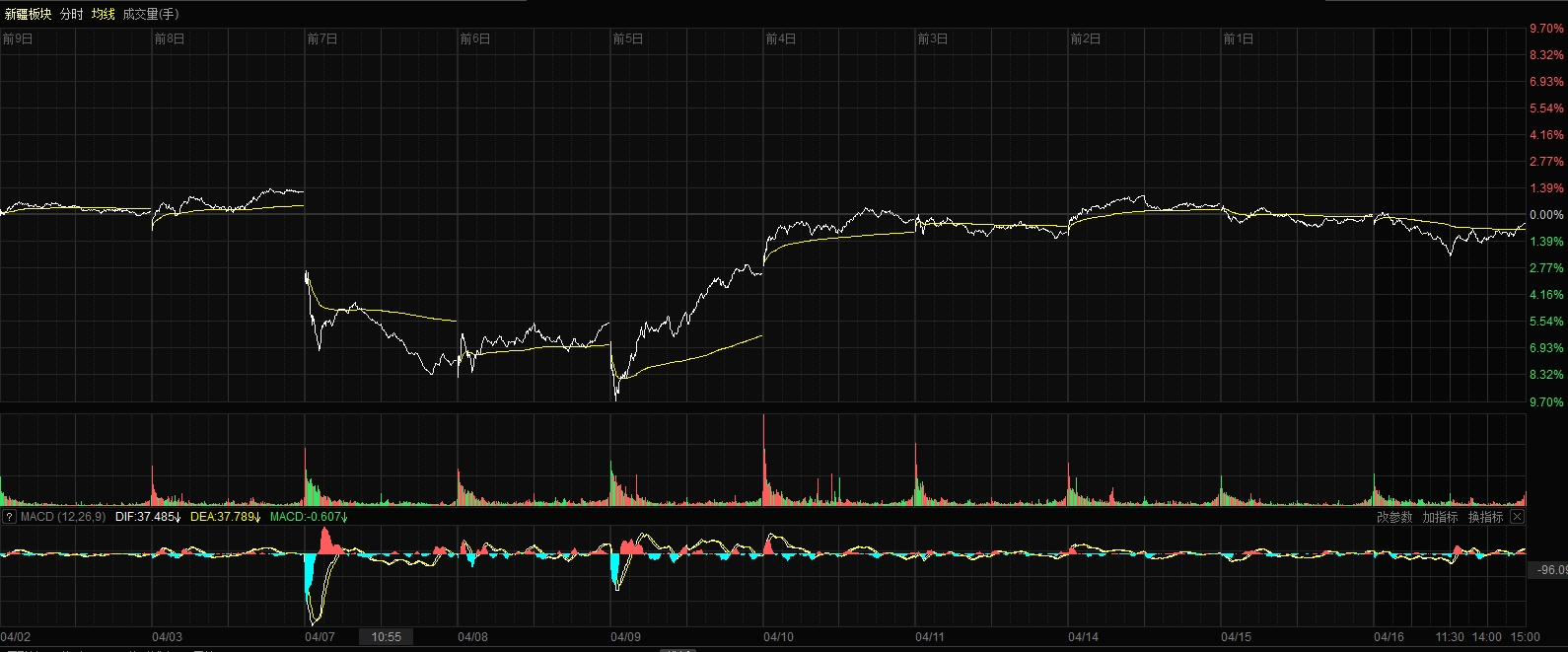Click the 前5日 day label
The height and width of the screenshot is (652, 1568).
pyautogui.click(x=627, y=39)
